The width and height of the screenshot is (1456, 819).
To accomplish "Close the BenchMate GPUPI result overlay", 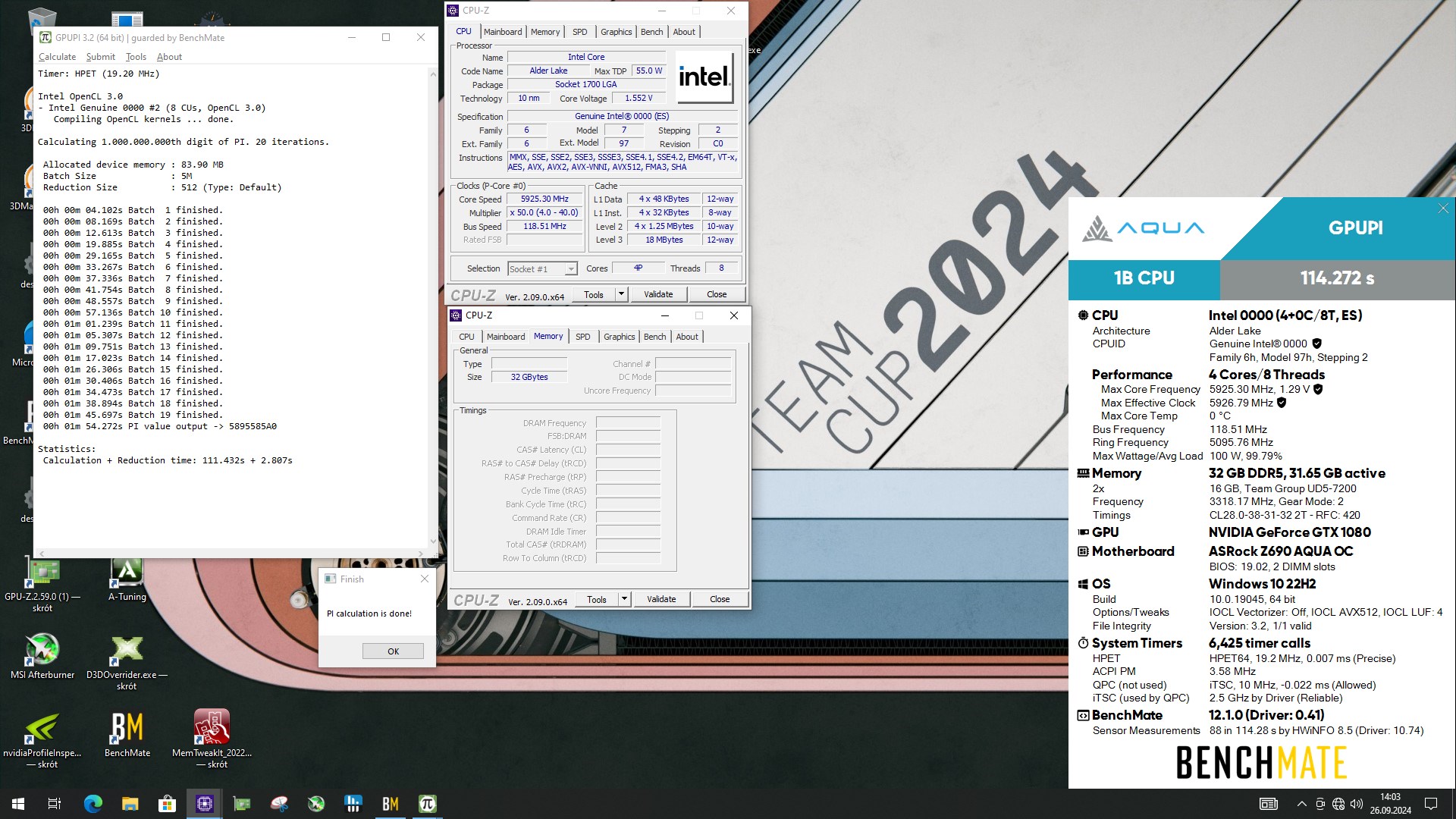I will pos(1443,209).
